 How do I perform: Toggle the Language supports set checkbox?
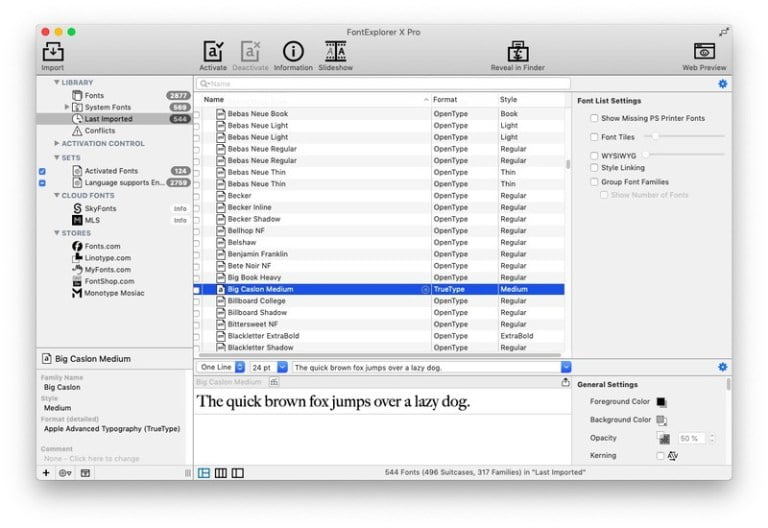click(42, 183)
